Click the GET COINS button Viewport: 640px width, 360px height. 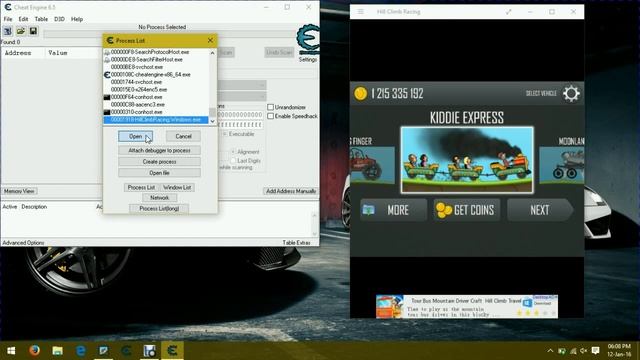(x=467, y=210)
